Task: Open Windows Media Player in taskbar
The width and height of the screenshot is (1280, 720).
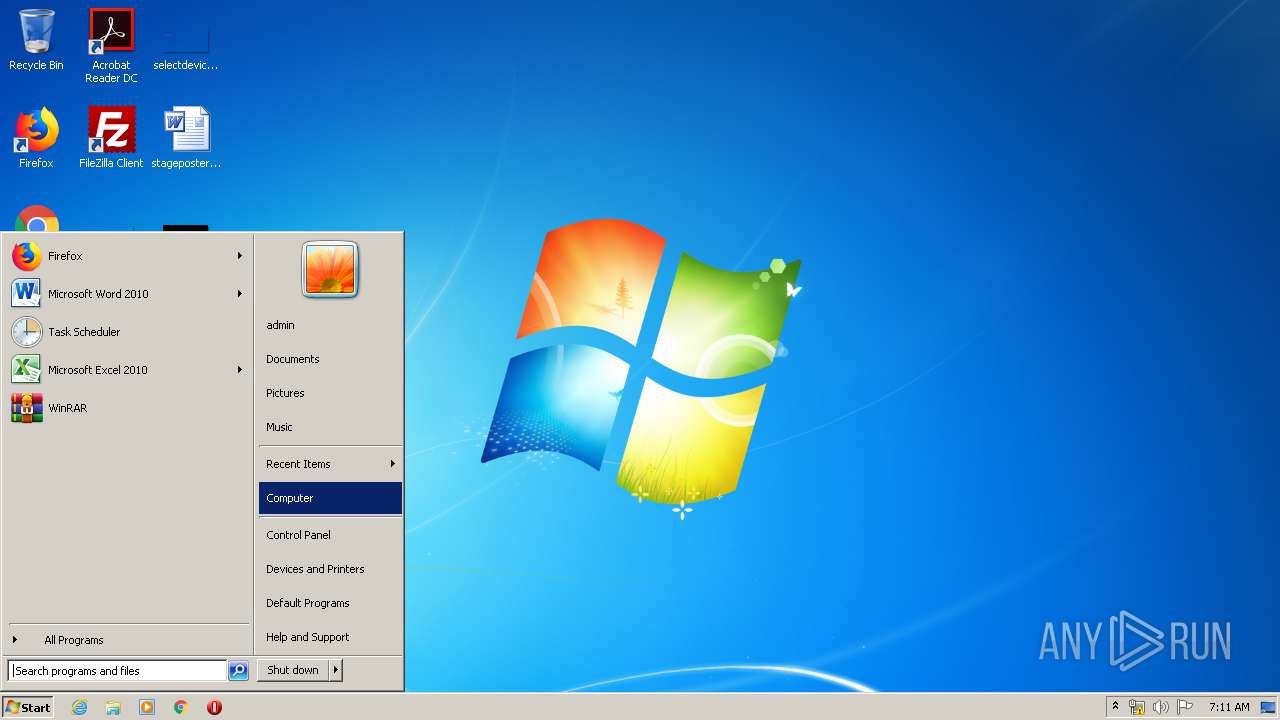Action: 147,707
